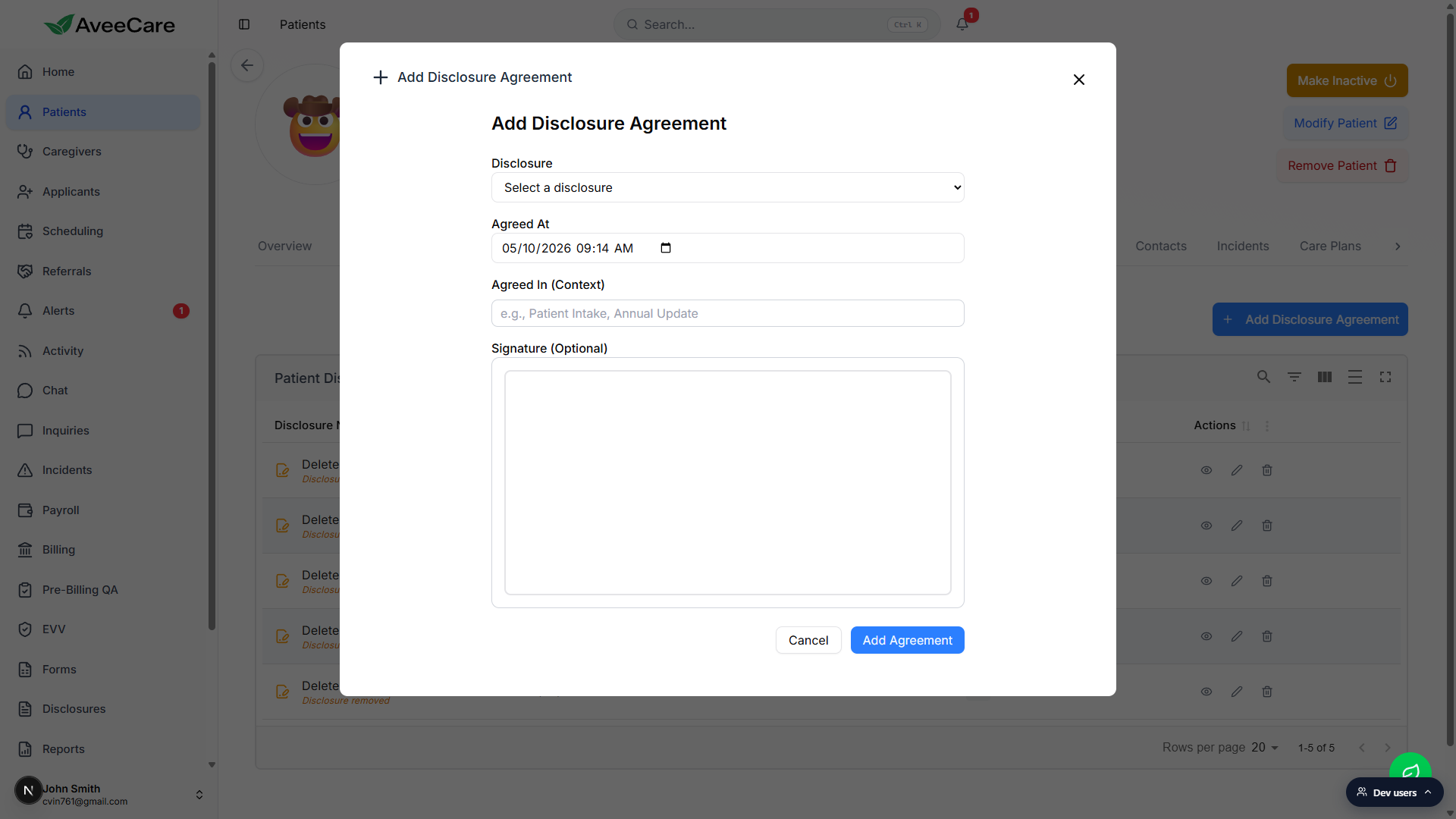Click inside the Signature canvas
The width and height of the screenshot is (1456, 819).
pyautogui.click(x=727, y=482)
